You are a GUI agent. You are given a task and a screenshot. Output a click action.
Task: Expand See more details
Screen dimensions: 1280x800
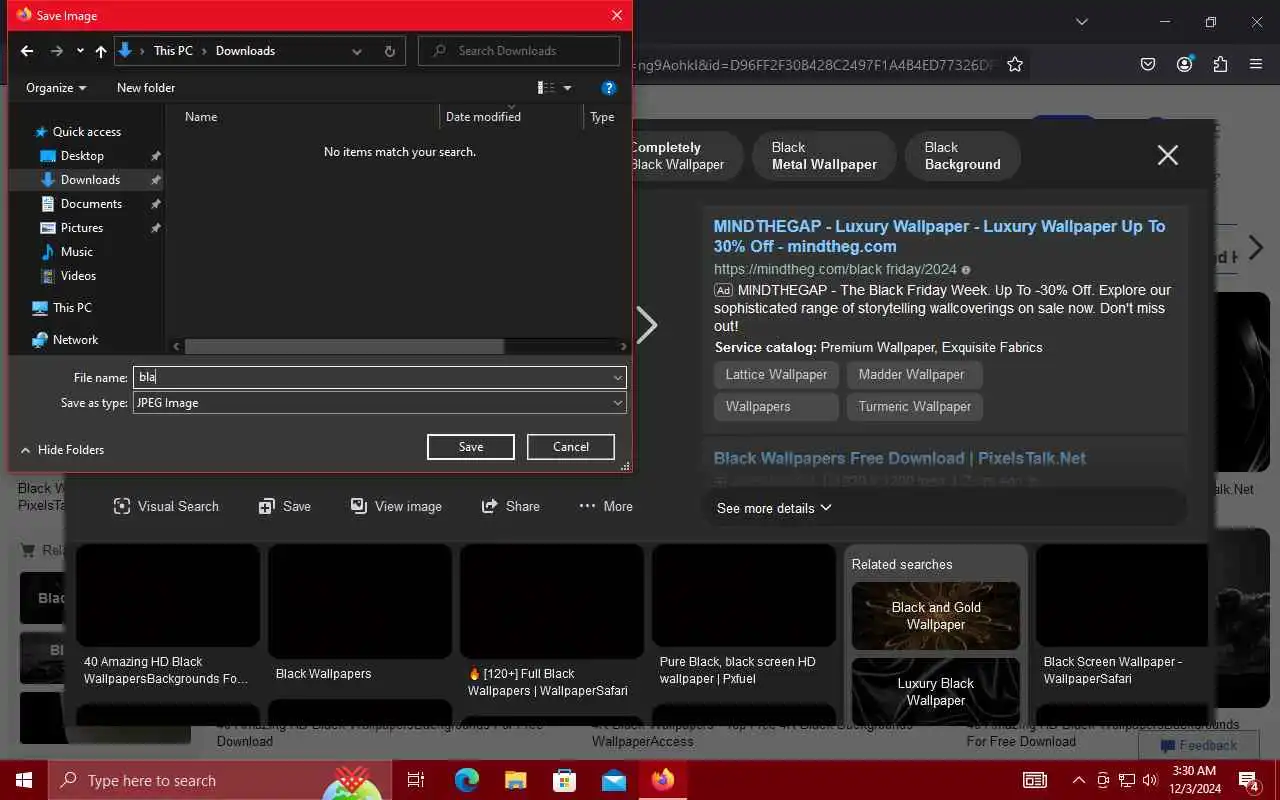[x=774, y=508]
